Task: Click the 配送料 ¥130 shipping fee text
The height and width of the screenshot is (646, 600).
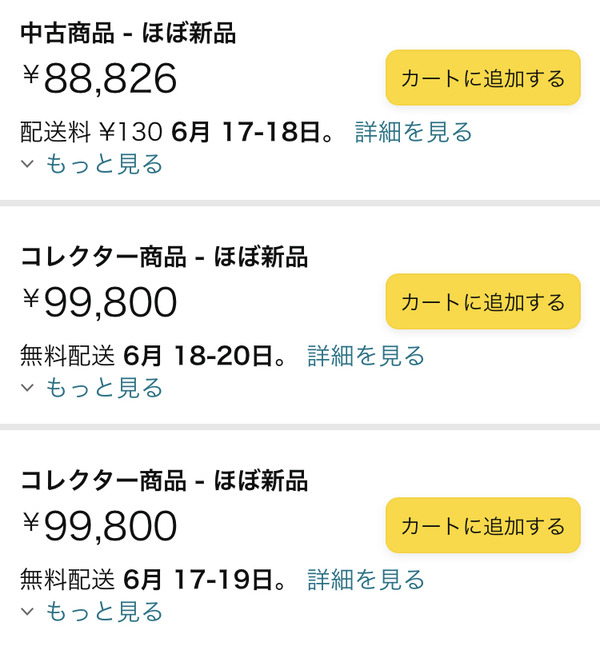Action: tap(91, 132)
